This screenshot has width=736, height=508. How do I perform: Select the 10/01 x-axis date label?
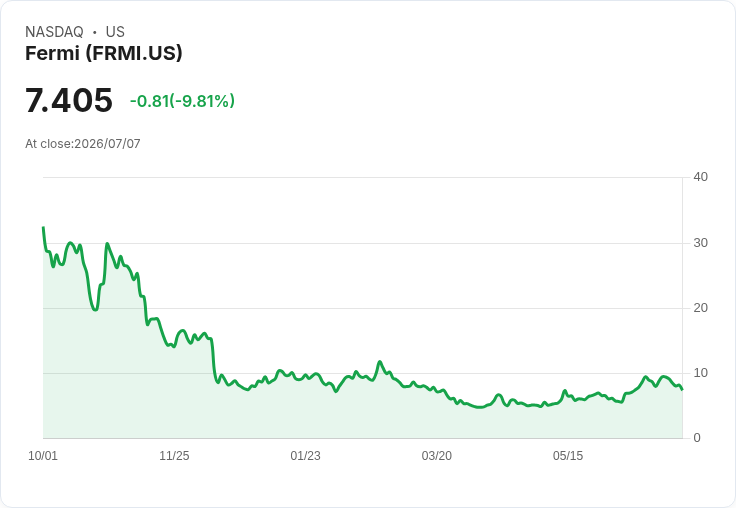tap(43, 455)
